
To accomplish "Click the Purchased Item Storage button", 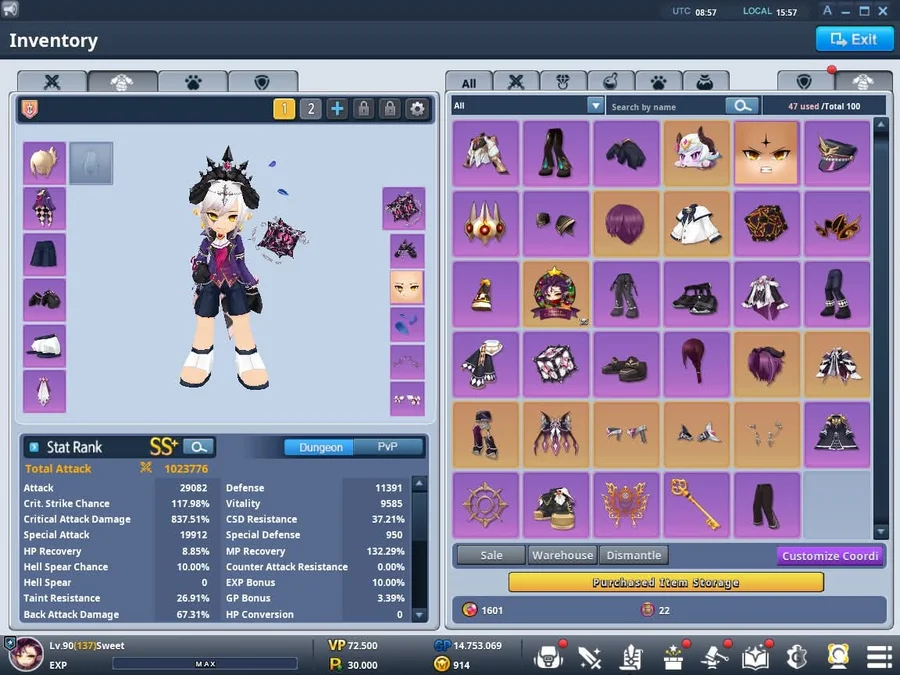I will 665,582.
